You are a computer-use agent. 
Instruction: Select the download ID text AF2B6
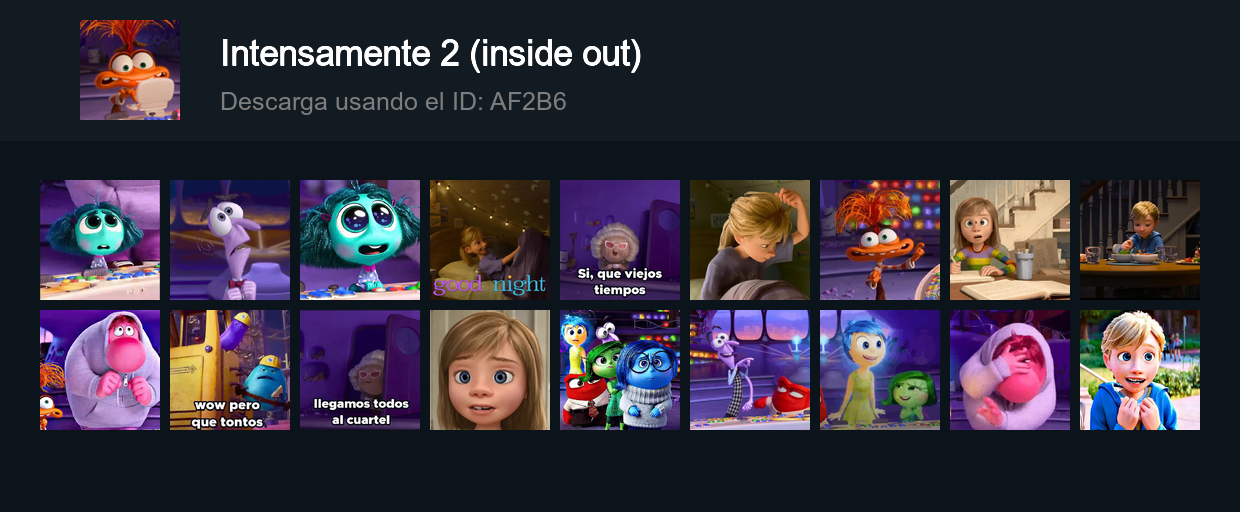[x=529, y=101]
